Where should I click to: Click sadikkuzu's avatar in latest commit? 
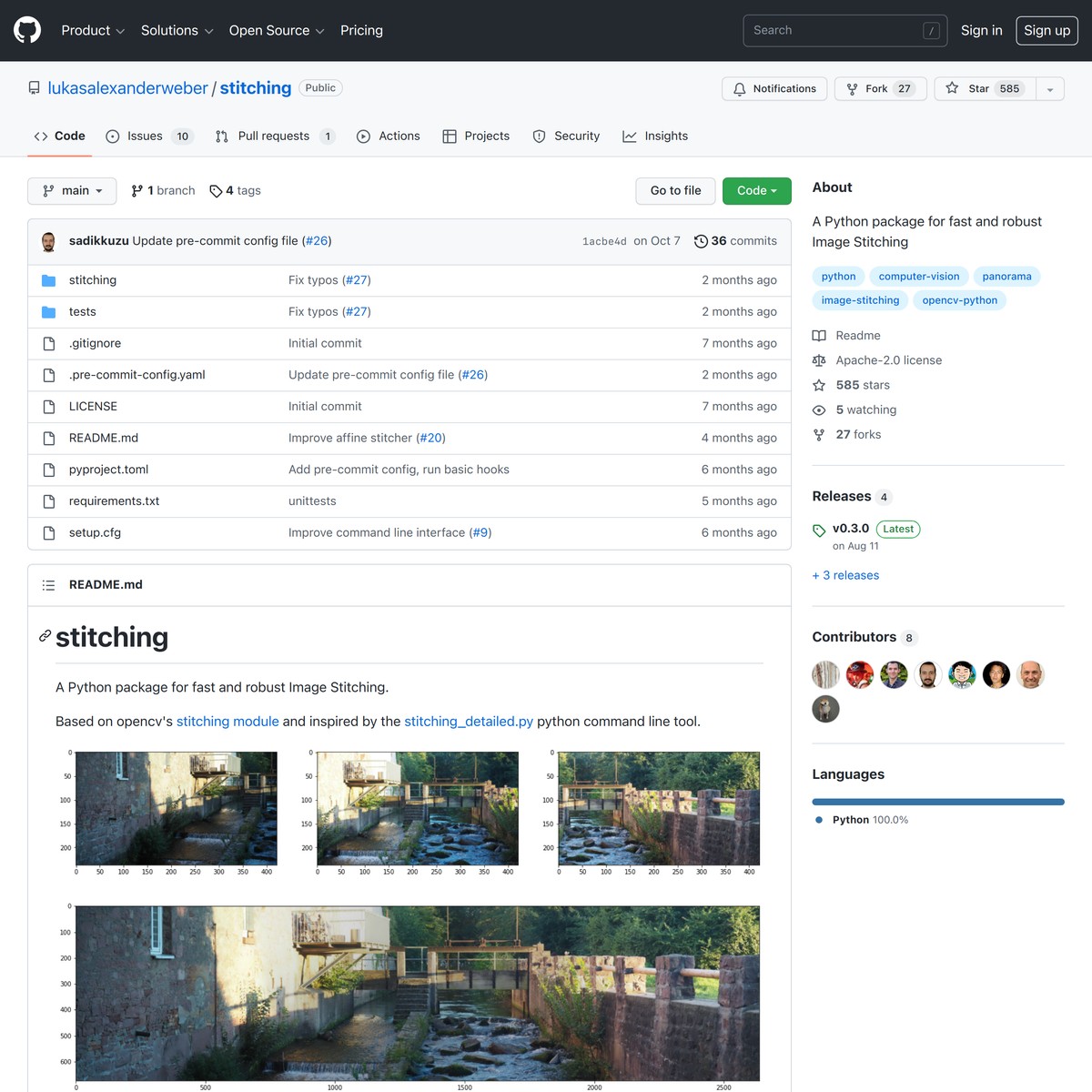point(49,241)
